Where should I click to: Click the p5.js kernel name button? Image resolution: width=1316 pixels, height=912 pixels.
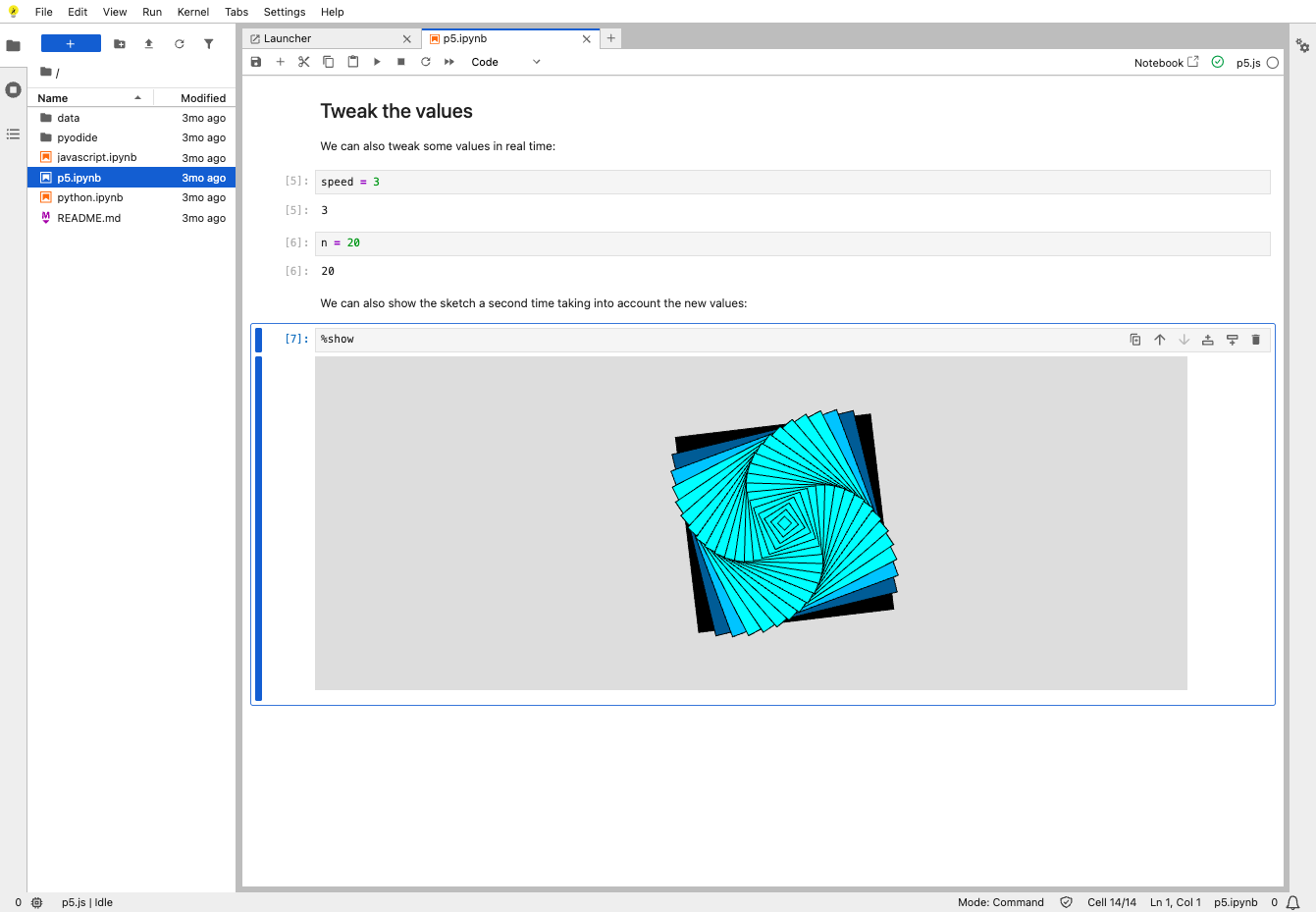pos(1248,63)
